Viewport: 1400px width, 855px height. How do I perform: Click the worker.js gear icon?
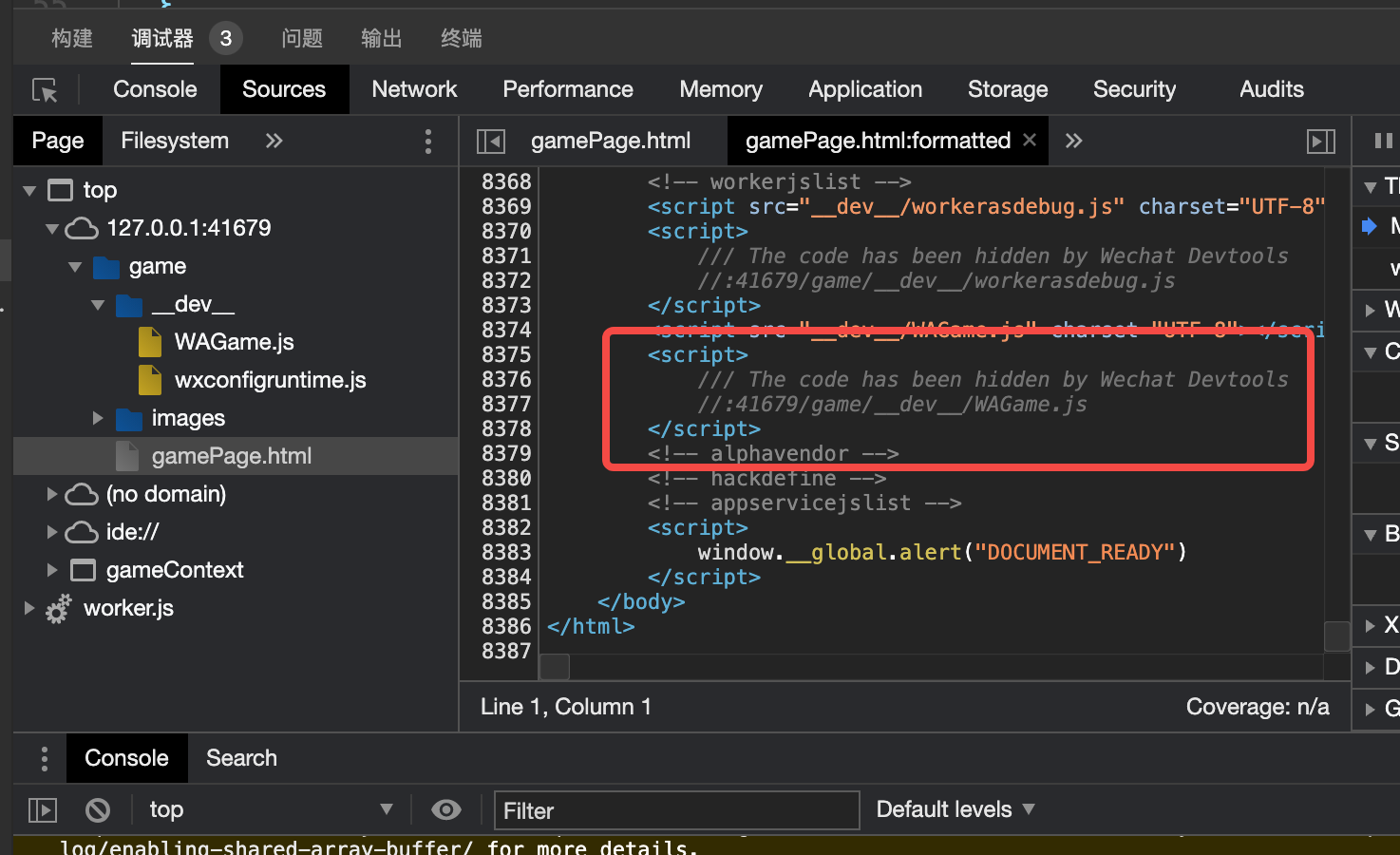(x=58, y=608)
